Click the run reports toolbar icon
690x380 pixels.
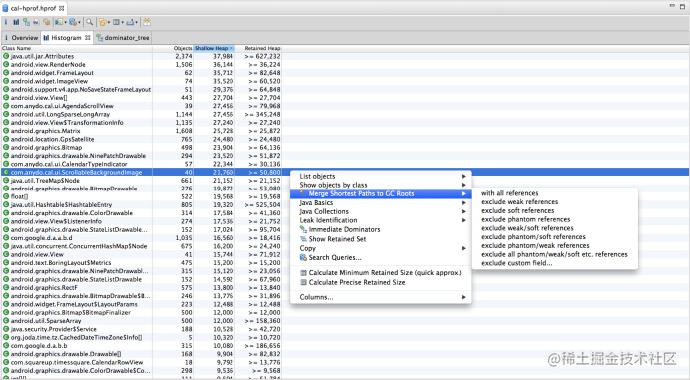tap(59, 22)
